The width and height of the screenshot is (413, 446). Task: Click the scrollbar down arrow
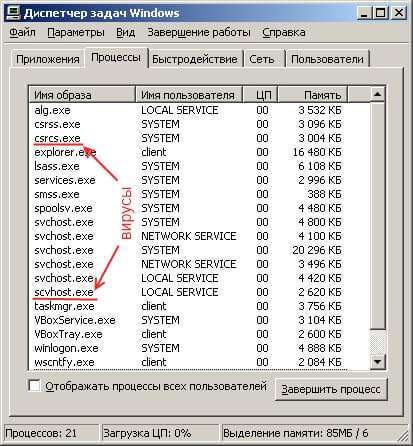pos(377,361)
